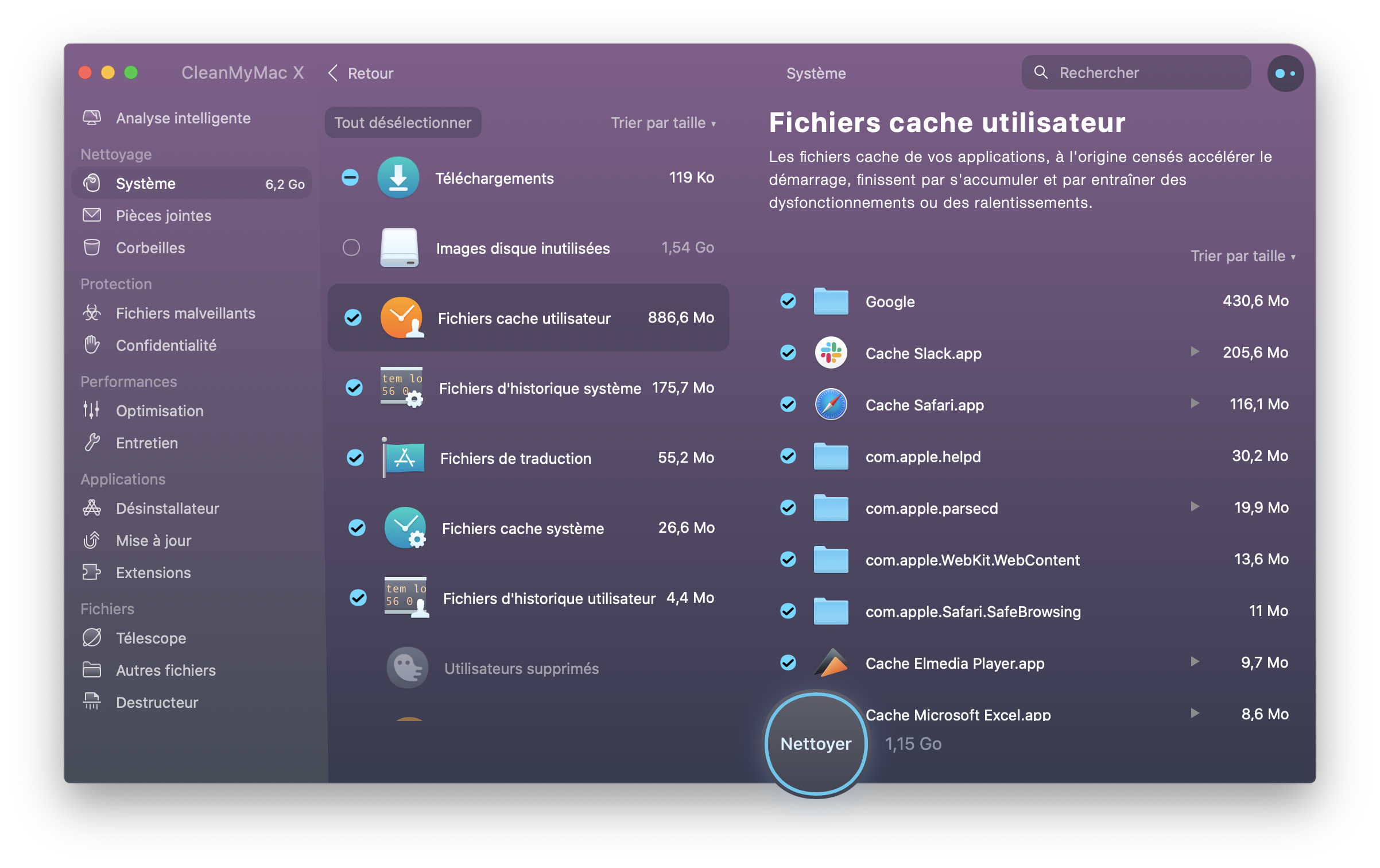The height and width of the screenshot is (868, 1380).
Task: Click the Mise à jour icon
Action: (x=91, y=540)
